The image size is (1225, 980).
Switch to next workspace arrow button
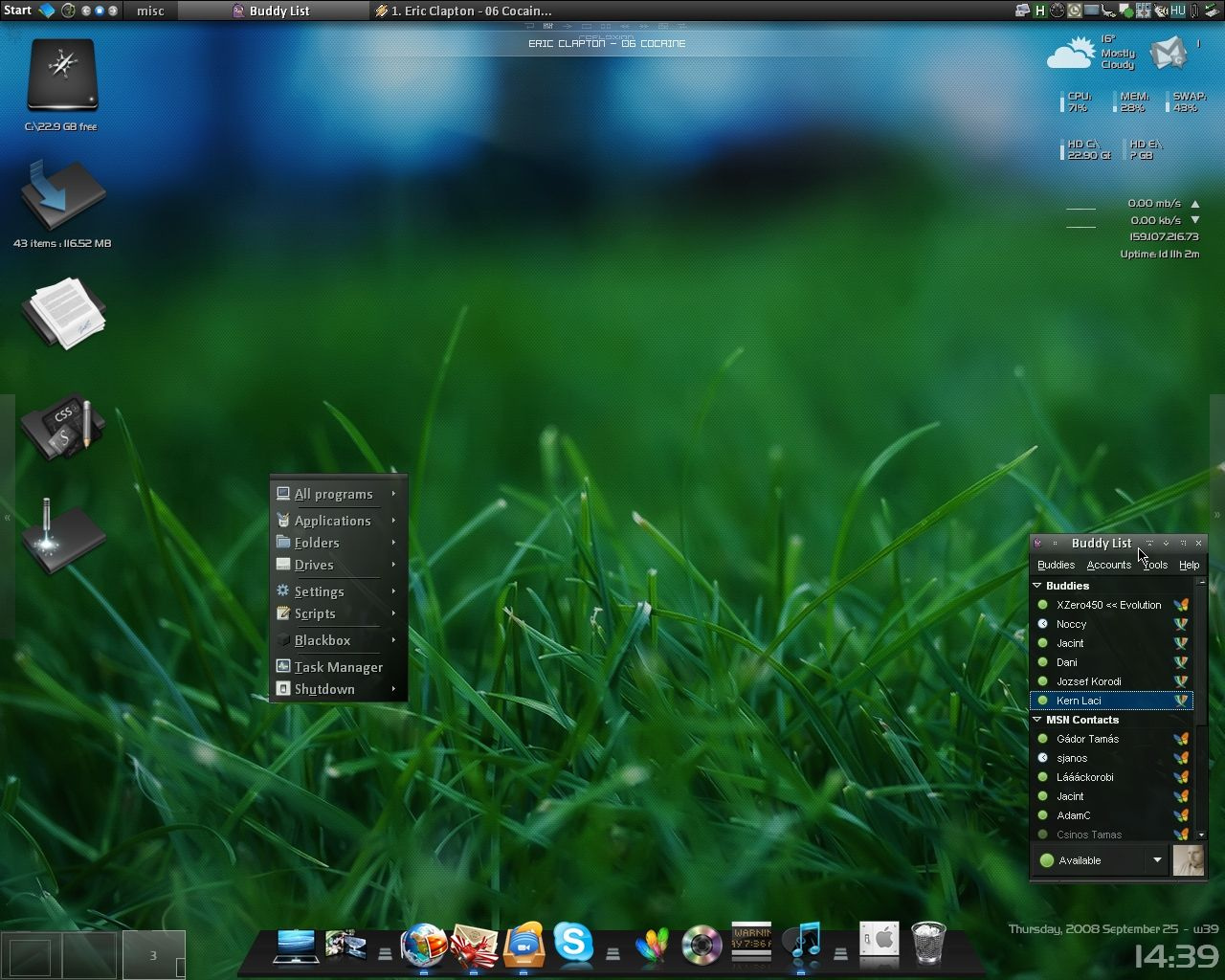113,11
